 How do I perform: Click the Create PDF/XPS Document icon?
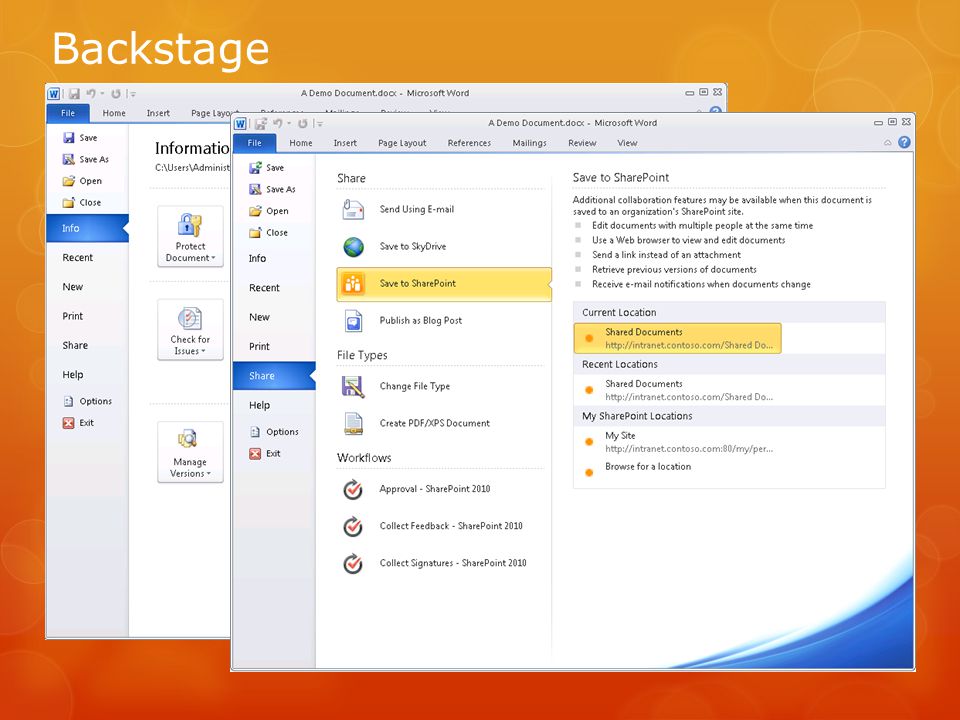(x=353, y=423)
